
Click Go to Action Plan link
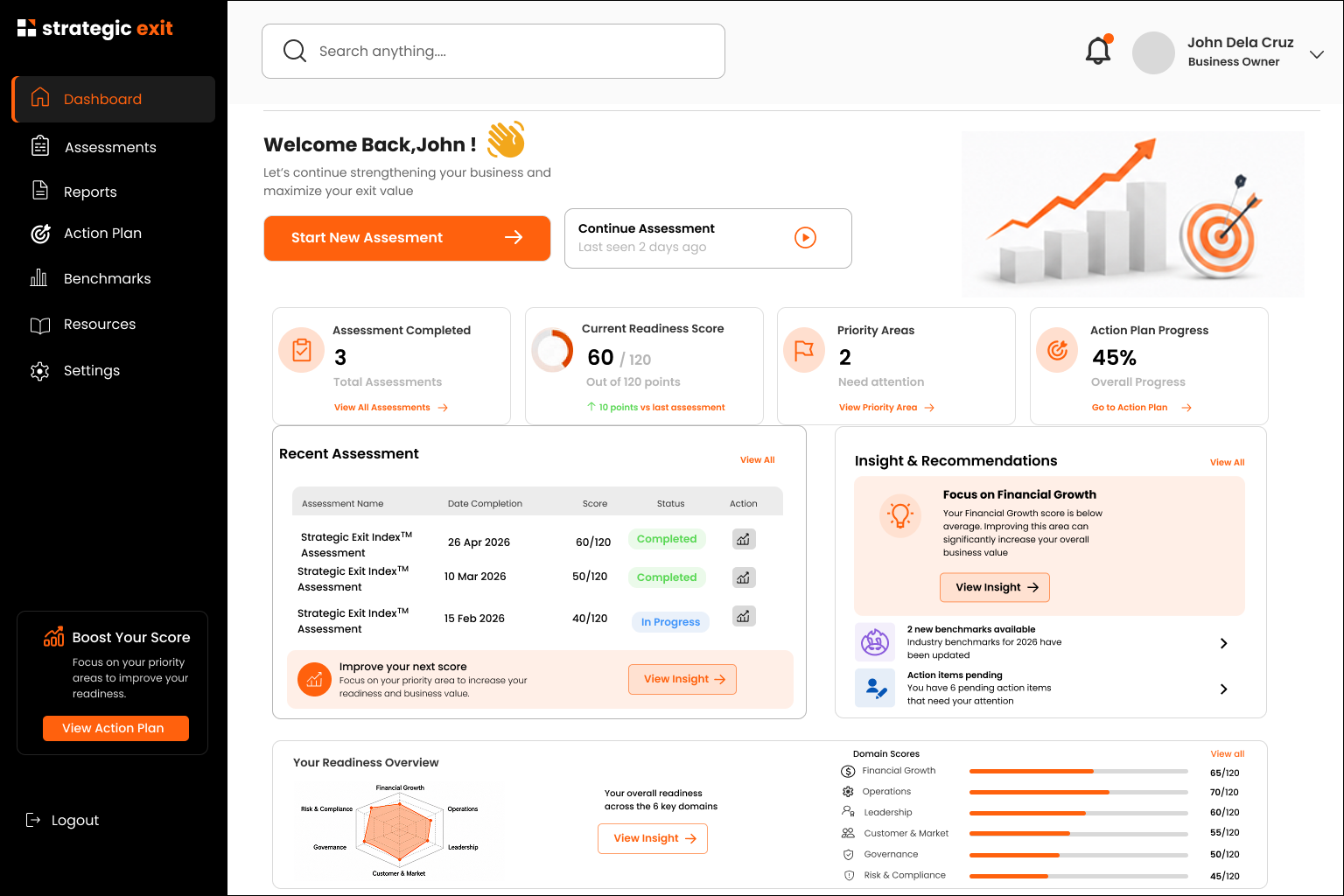tap(1141, 408)
